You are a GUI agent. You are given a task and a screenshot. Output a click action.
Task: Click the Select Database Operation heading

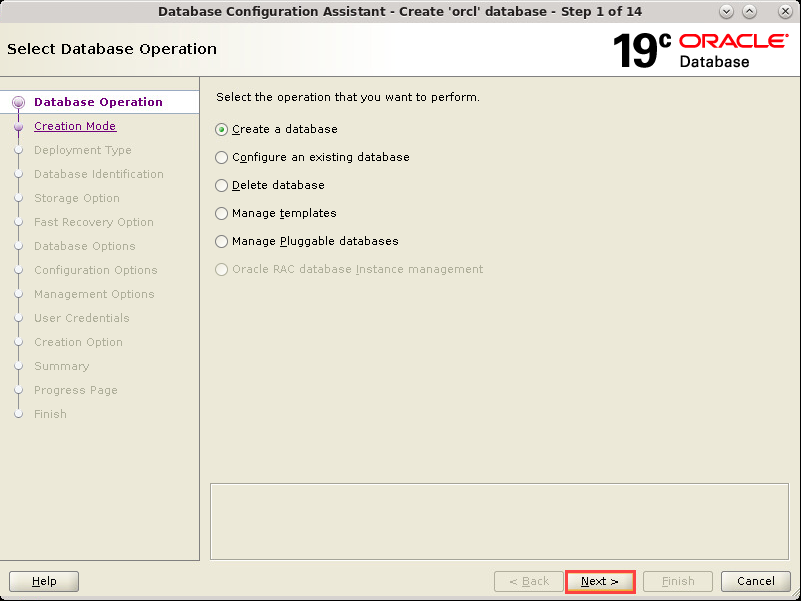click(x=112, y=49)
